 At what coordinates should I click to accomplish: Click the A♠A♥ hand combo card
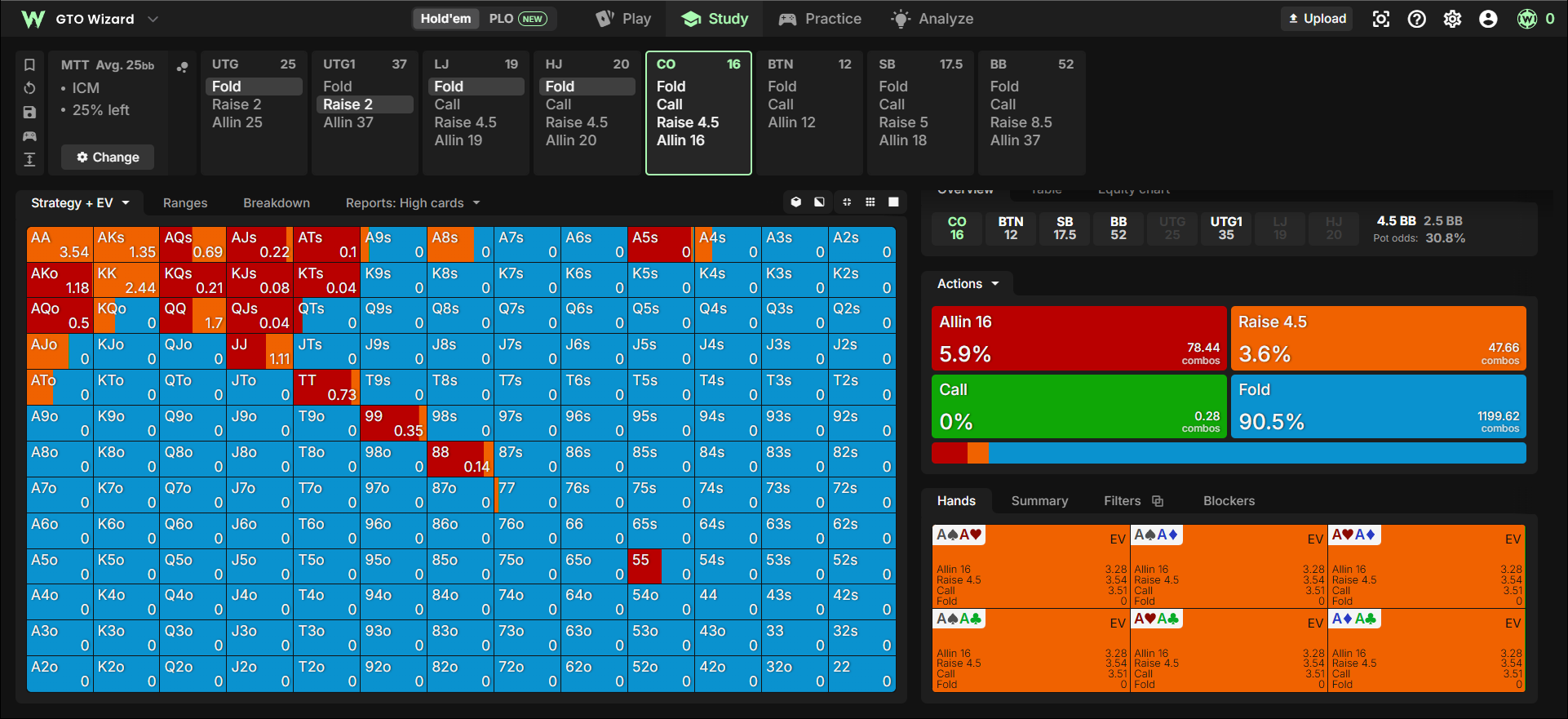[x=1030, y=566]
